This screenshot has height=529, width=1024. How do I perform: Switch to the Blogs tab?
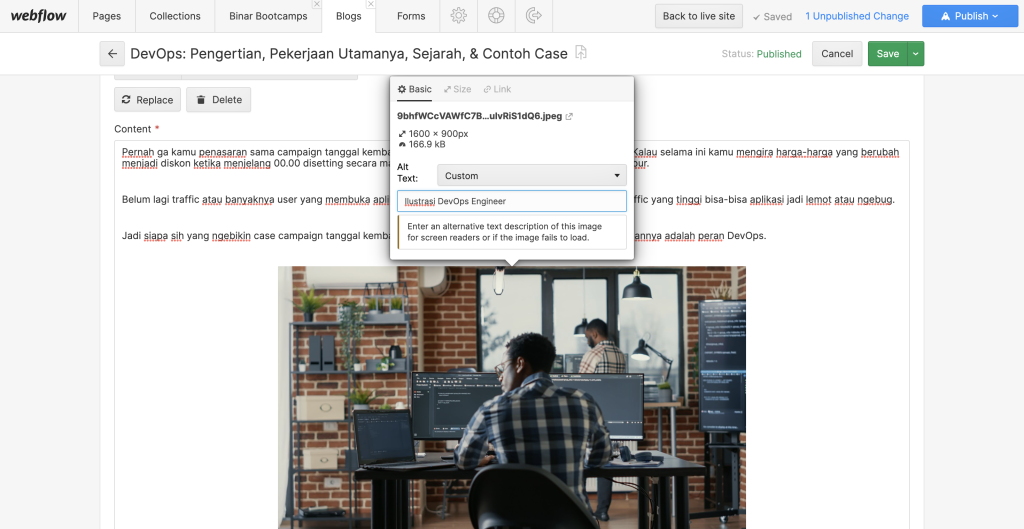coord(349,16)
